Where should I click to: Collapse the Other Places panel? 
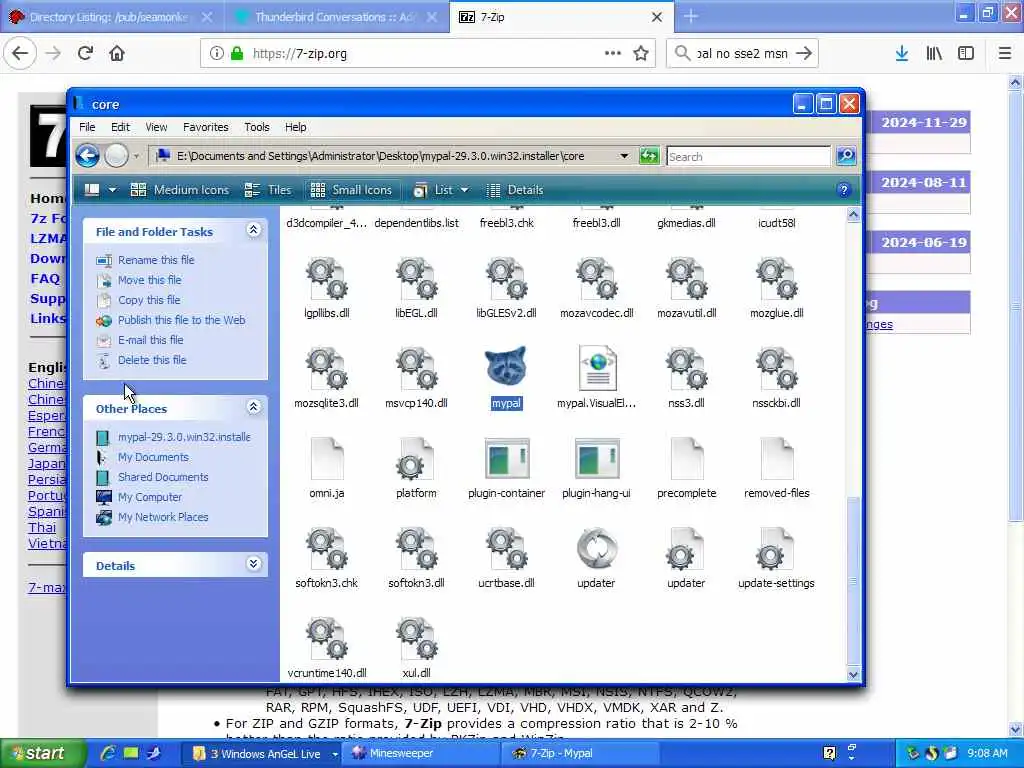click(x=253, y=407)
